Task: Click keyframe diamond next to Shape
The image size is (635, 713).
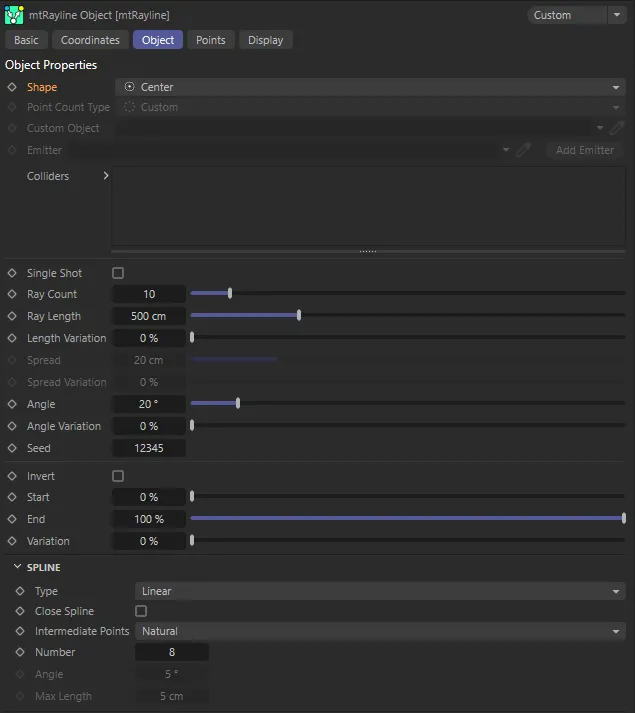Action: 12,87
